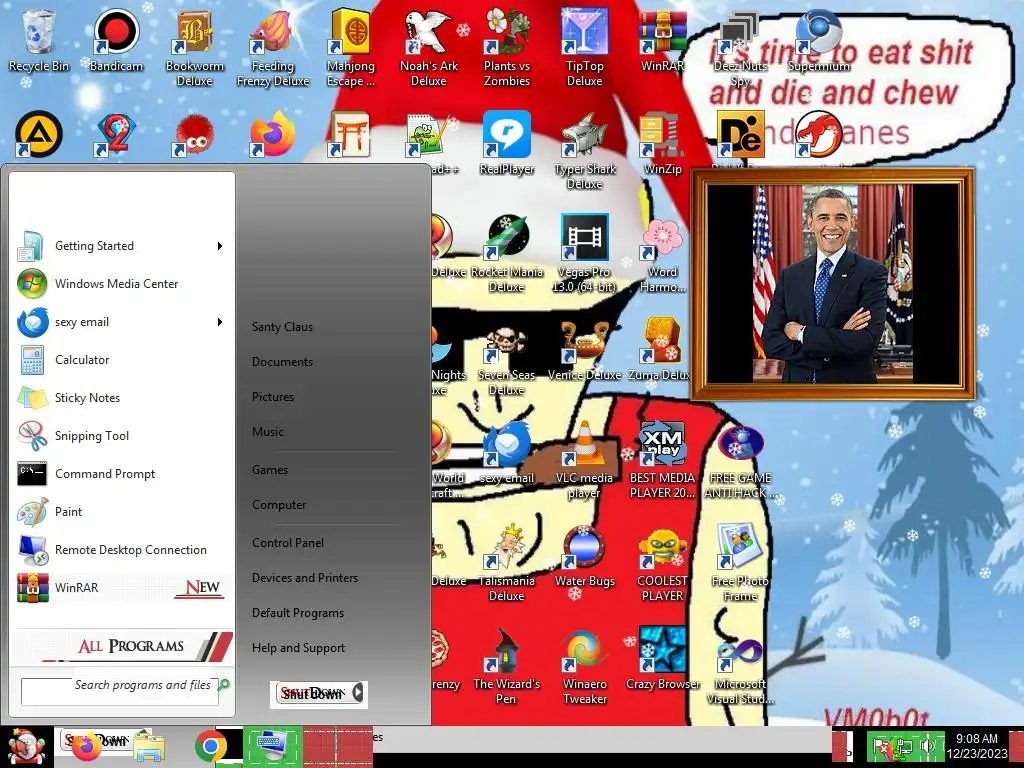Open TipTop Deluxe desktop icon

[584, 49]
